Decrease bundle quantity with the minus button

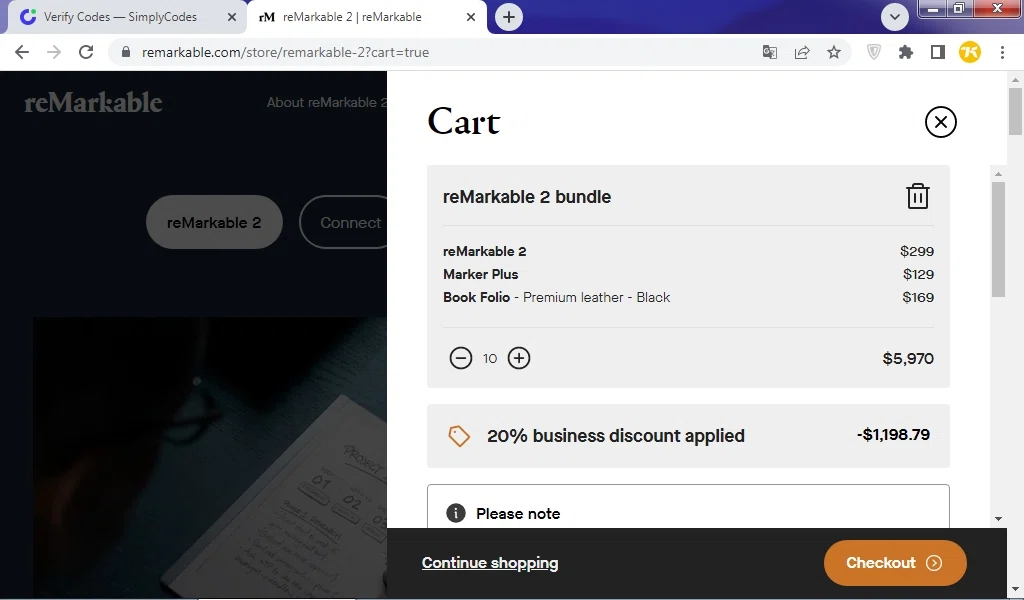[460, 358]
